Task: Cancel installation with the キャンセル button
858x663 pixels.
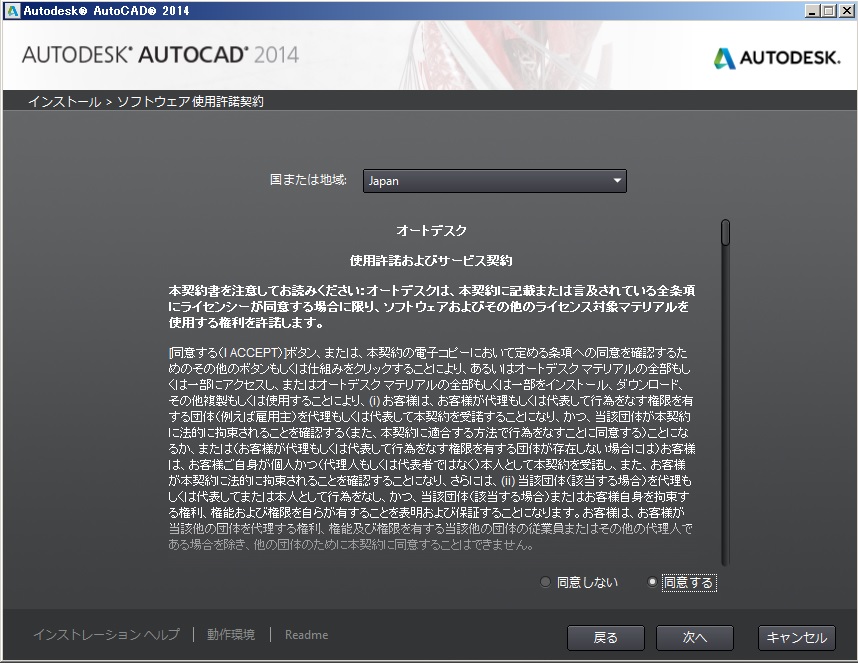Action: point(796,637)
